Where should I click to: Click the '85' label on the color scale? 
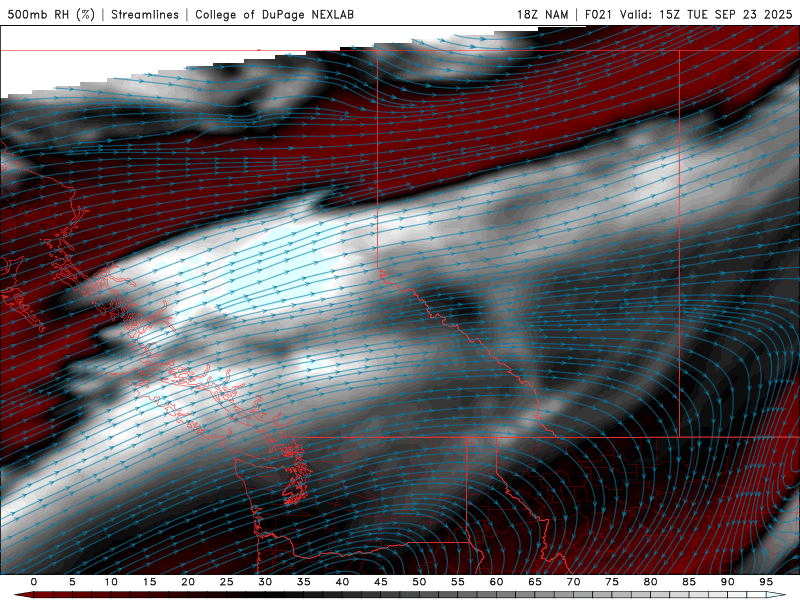(x=689, y=582)
